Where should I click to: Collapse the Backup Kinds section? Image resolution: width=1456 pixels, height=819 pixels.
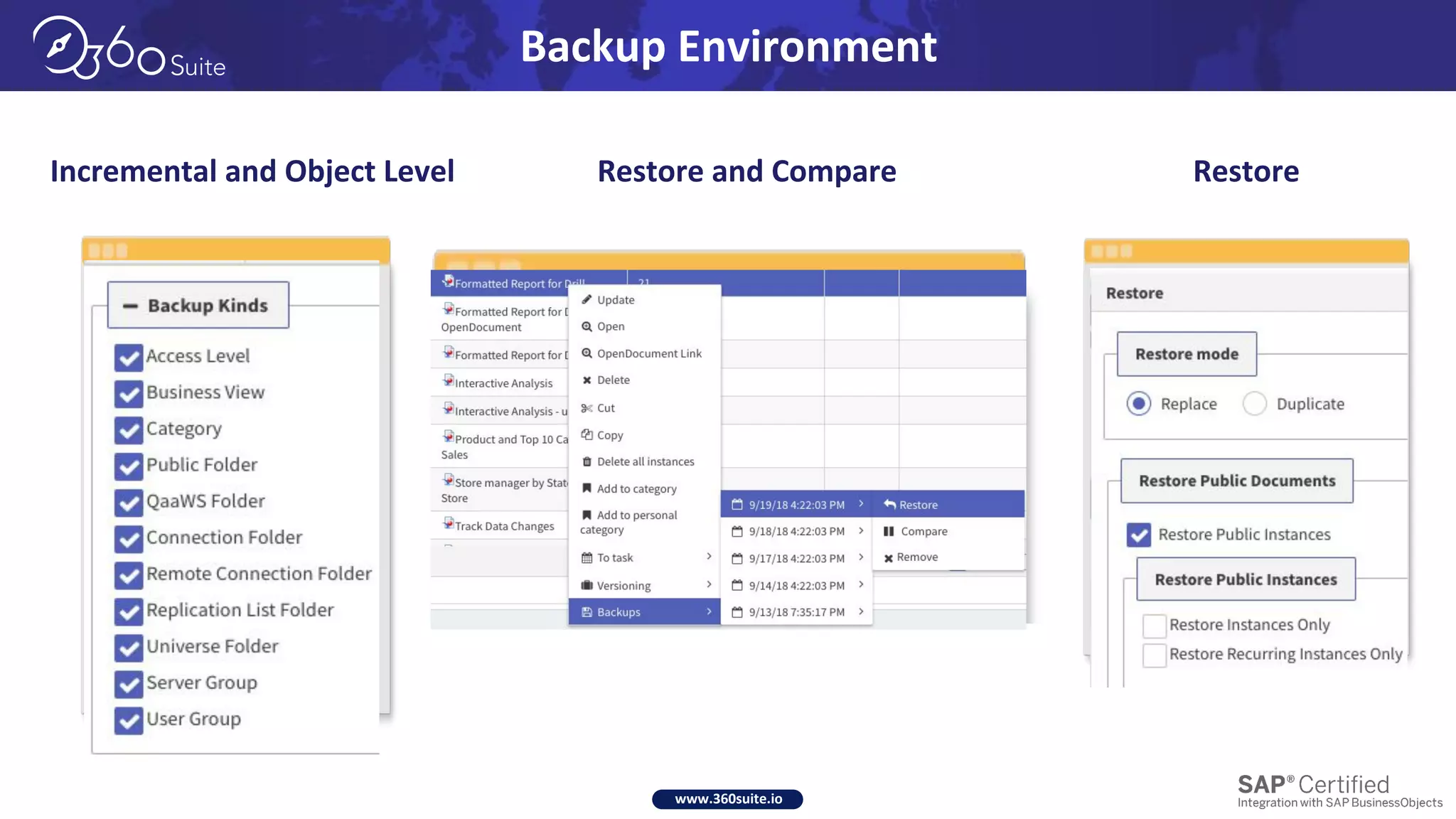(130, 306)
